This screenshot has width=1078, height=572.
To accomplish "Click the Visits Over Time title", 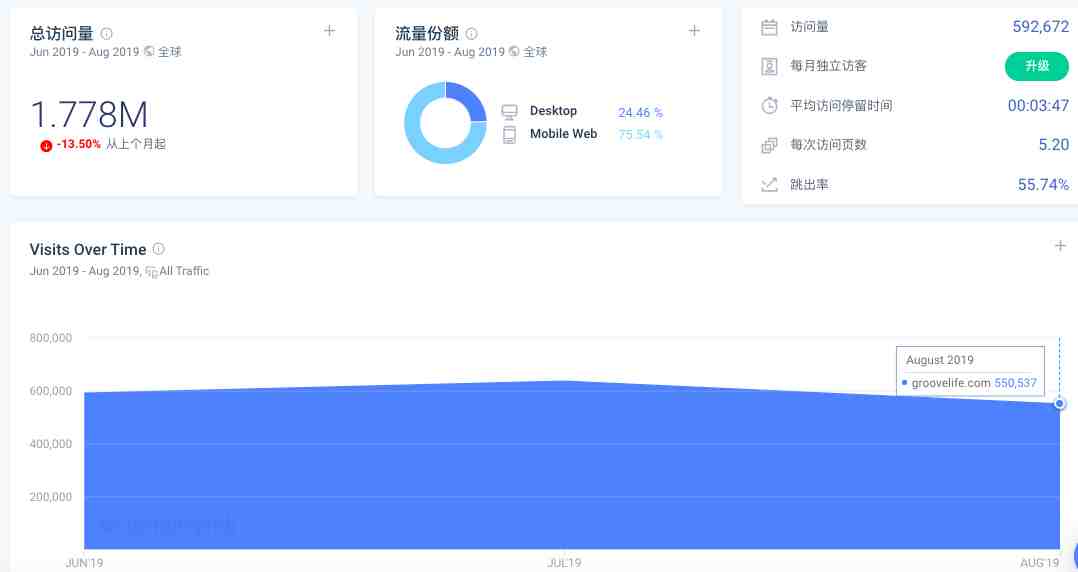I will (x=88, y=250).
